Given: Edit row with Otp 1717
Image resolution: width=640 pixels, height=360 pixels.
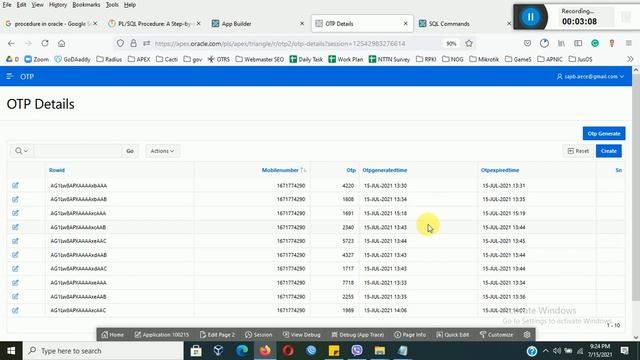Looking at the screenshot, I should [15, 269].
